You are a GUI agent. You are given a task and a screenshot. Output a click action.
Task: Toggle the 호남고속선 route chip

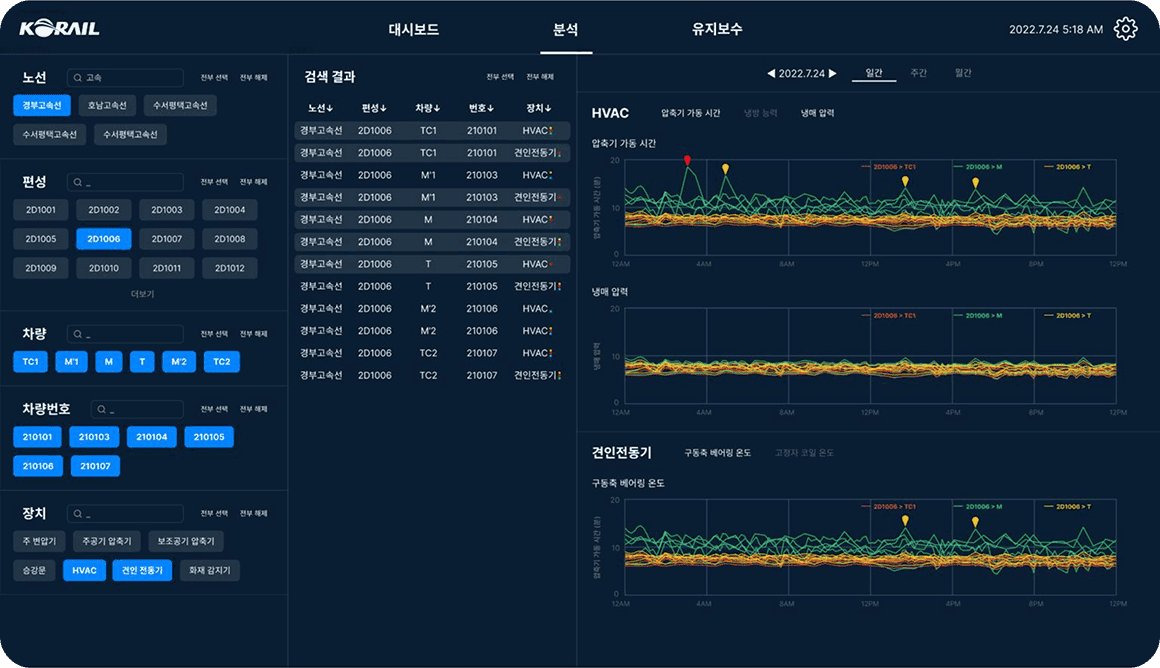coord(107,105)
